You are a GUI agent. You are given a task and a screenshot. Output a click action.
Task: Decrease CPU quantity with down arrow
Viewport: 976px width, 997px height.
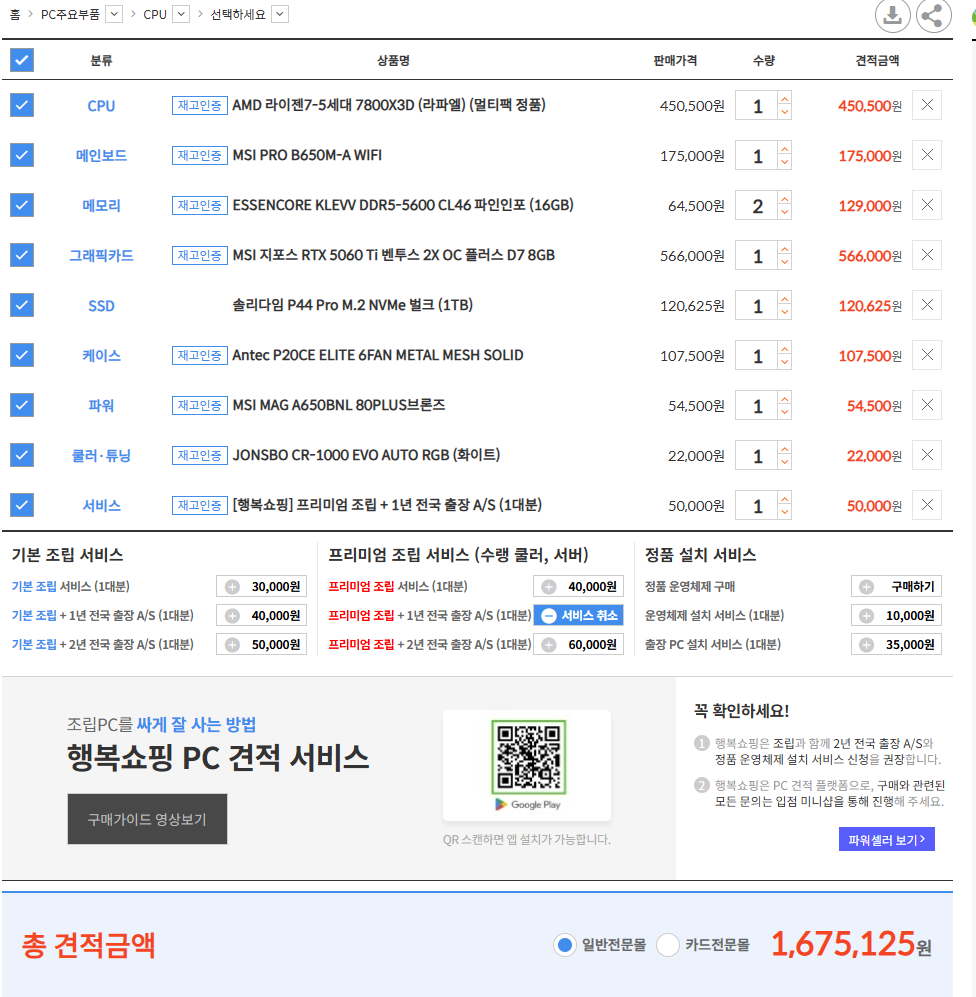(785, 113)
